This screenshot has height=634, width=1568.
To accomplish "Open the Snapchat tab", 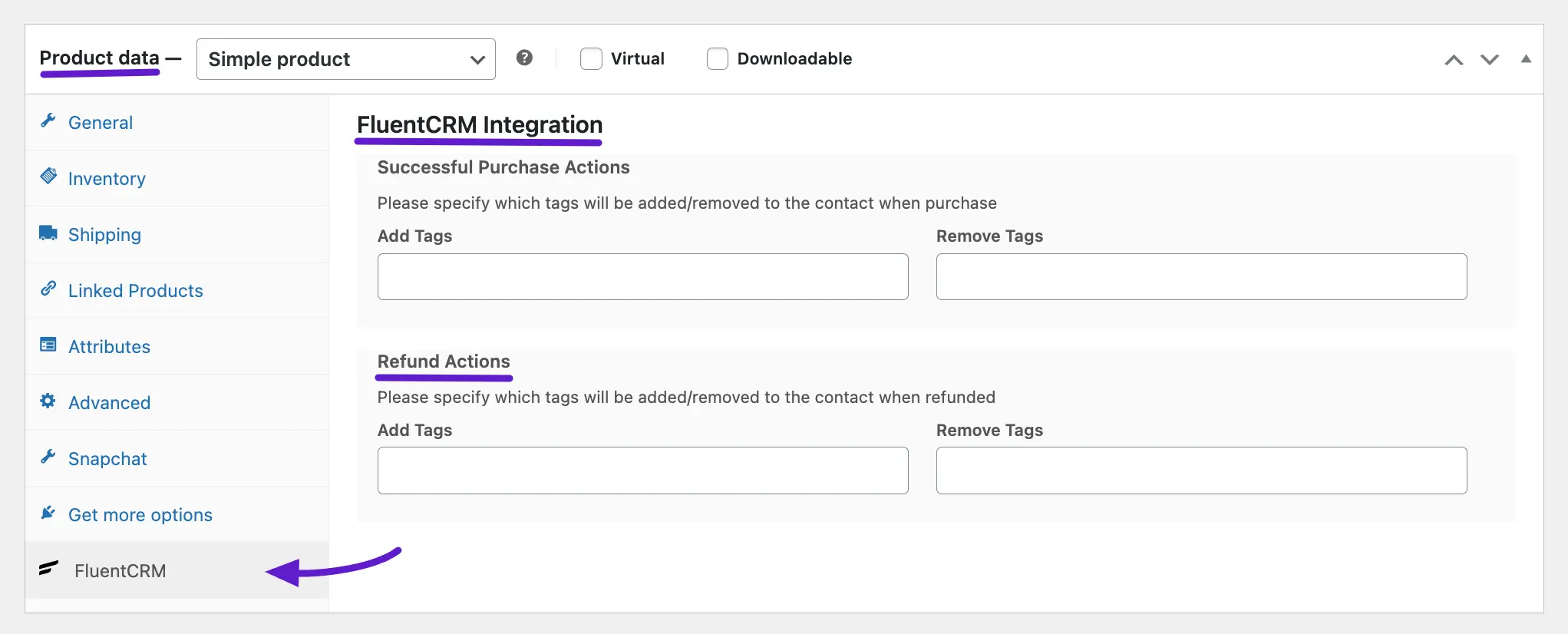I will (177, 459).
